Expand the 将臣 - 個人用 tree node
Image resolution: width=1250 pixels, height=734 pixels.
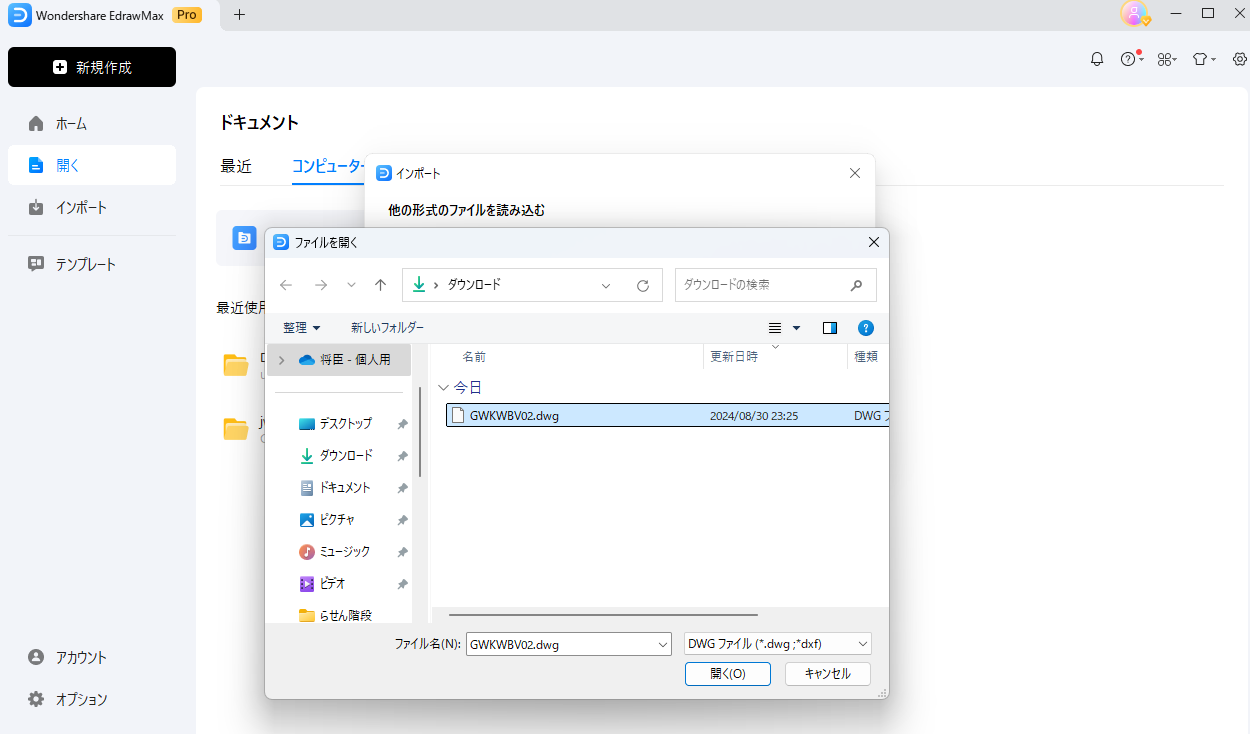click(281, 360)
